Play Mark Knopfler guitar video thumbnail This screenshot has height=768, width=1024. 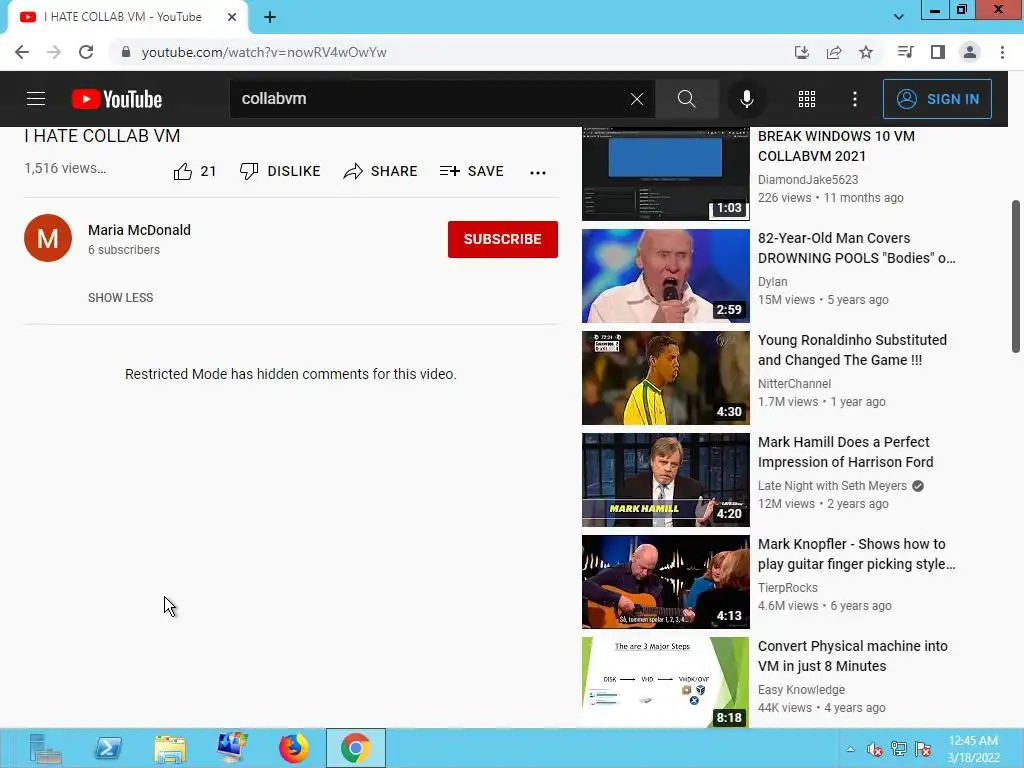click(665, 582)
